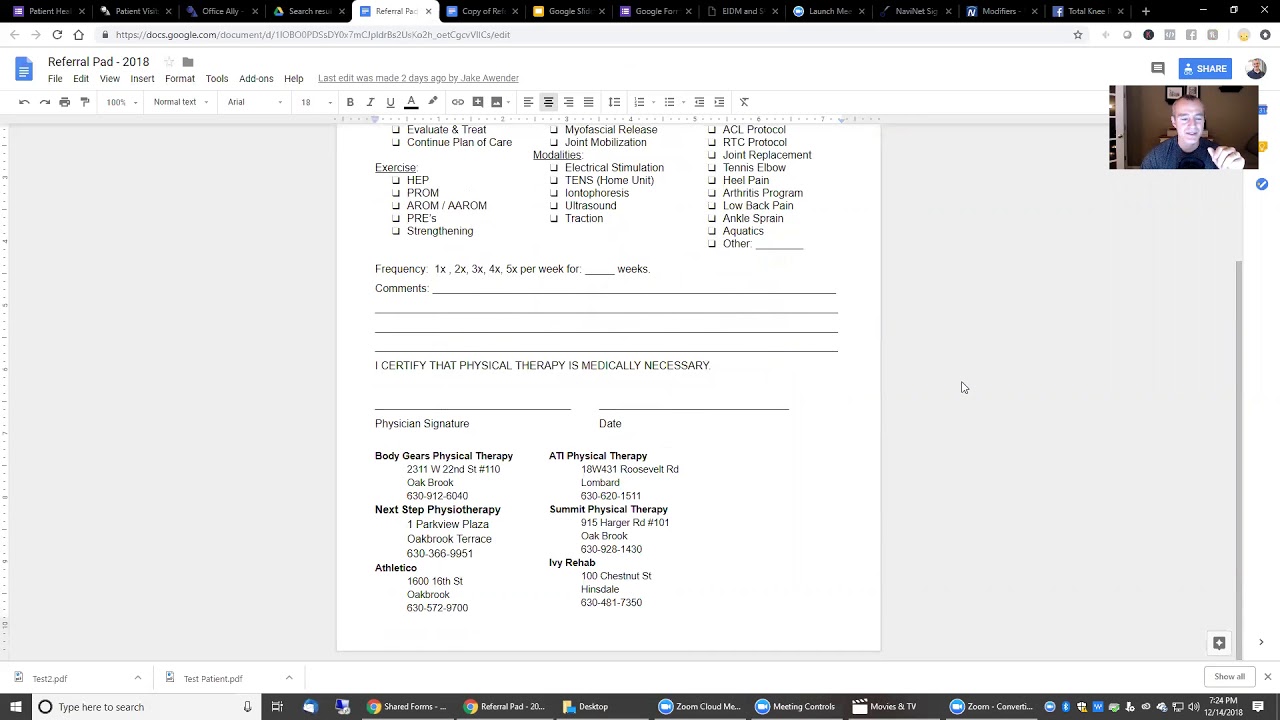Redo the last action
Screen dimensions: 1280x720
[x=44, y=101]
